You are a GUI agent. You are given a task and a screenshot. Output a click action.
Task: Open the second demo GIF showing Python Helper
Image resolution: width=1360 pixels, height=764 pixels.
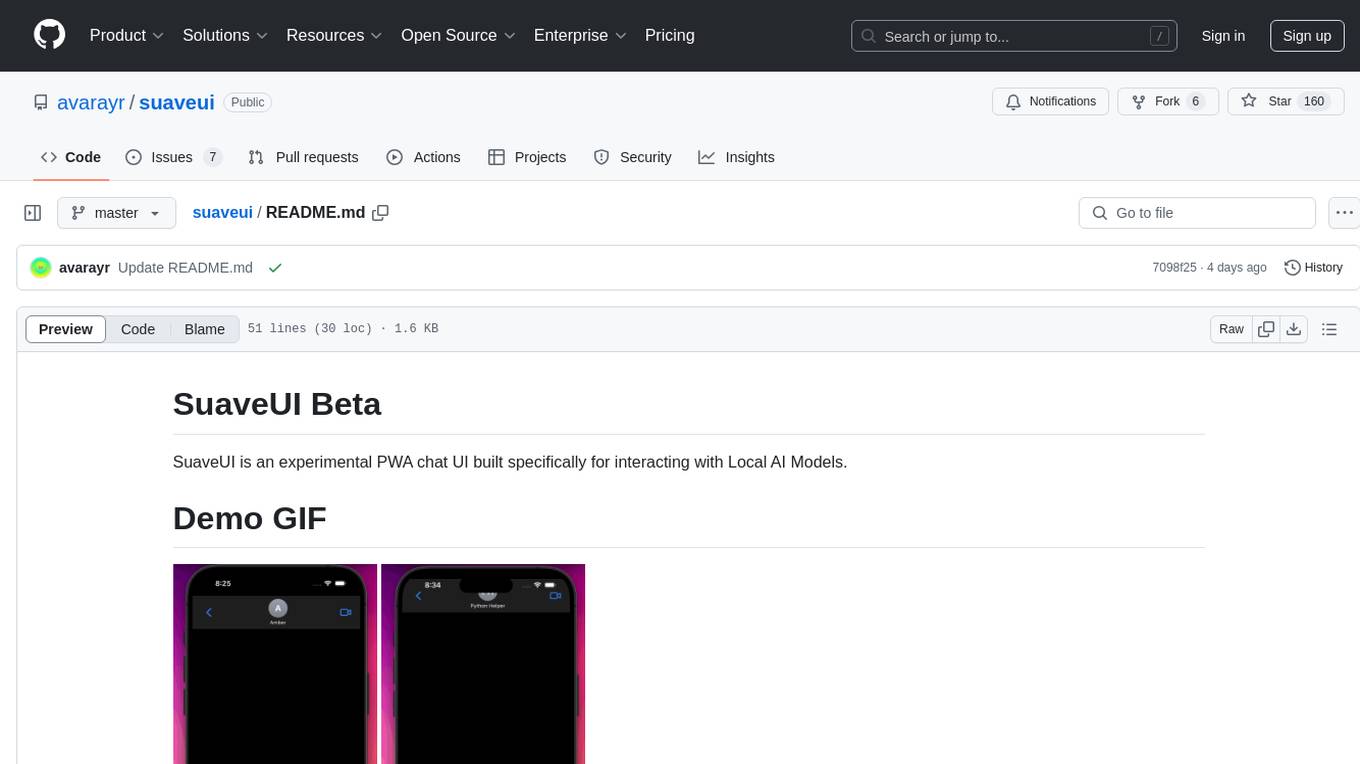coord(483,664)
